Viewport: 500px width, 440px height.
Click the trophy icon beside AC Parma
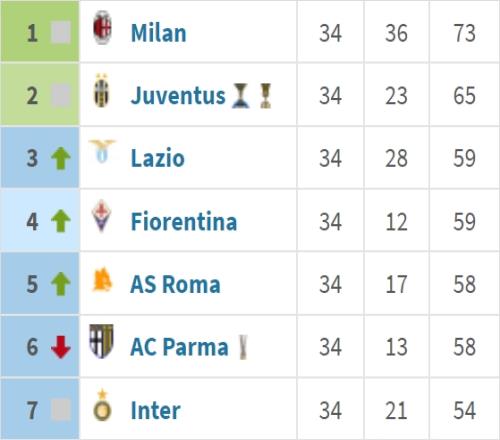pyautogui.click(x=244, y=347)
